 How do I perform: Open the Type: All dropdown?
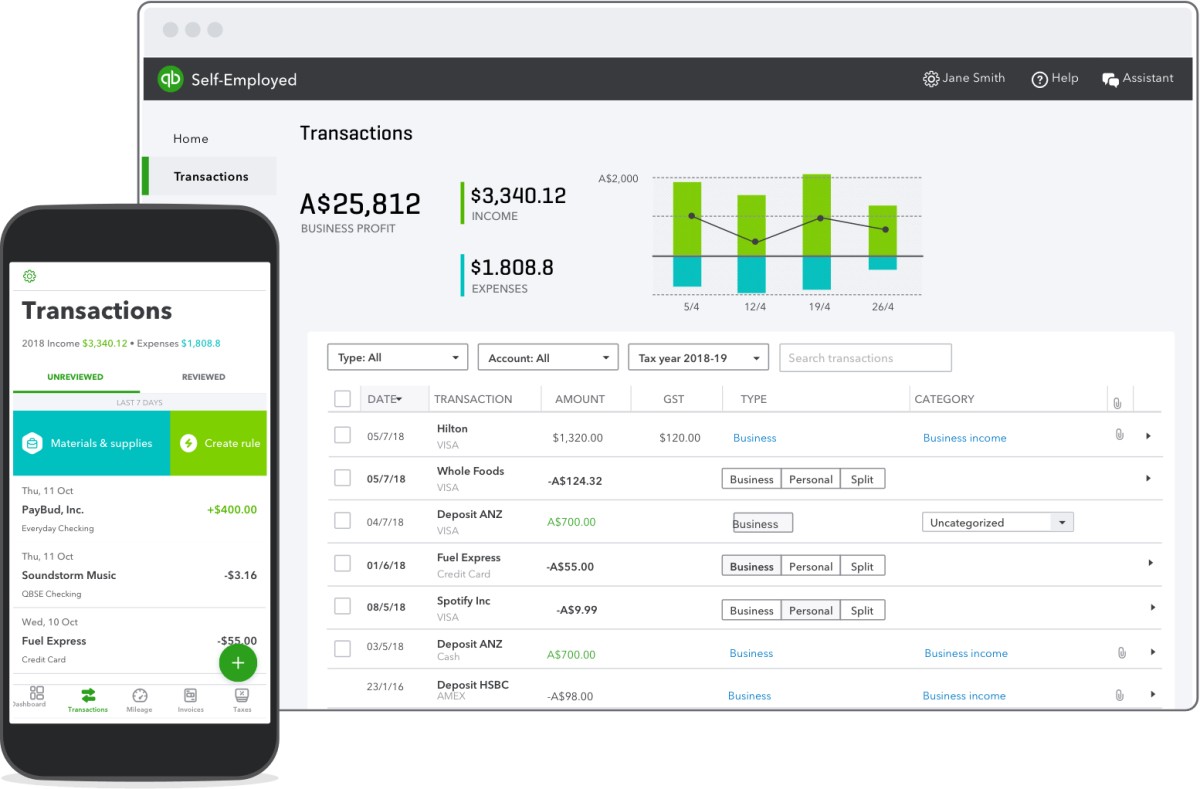[397, 358]
